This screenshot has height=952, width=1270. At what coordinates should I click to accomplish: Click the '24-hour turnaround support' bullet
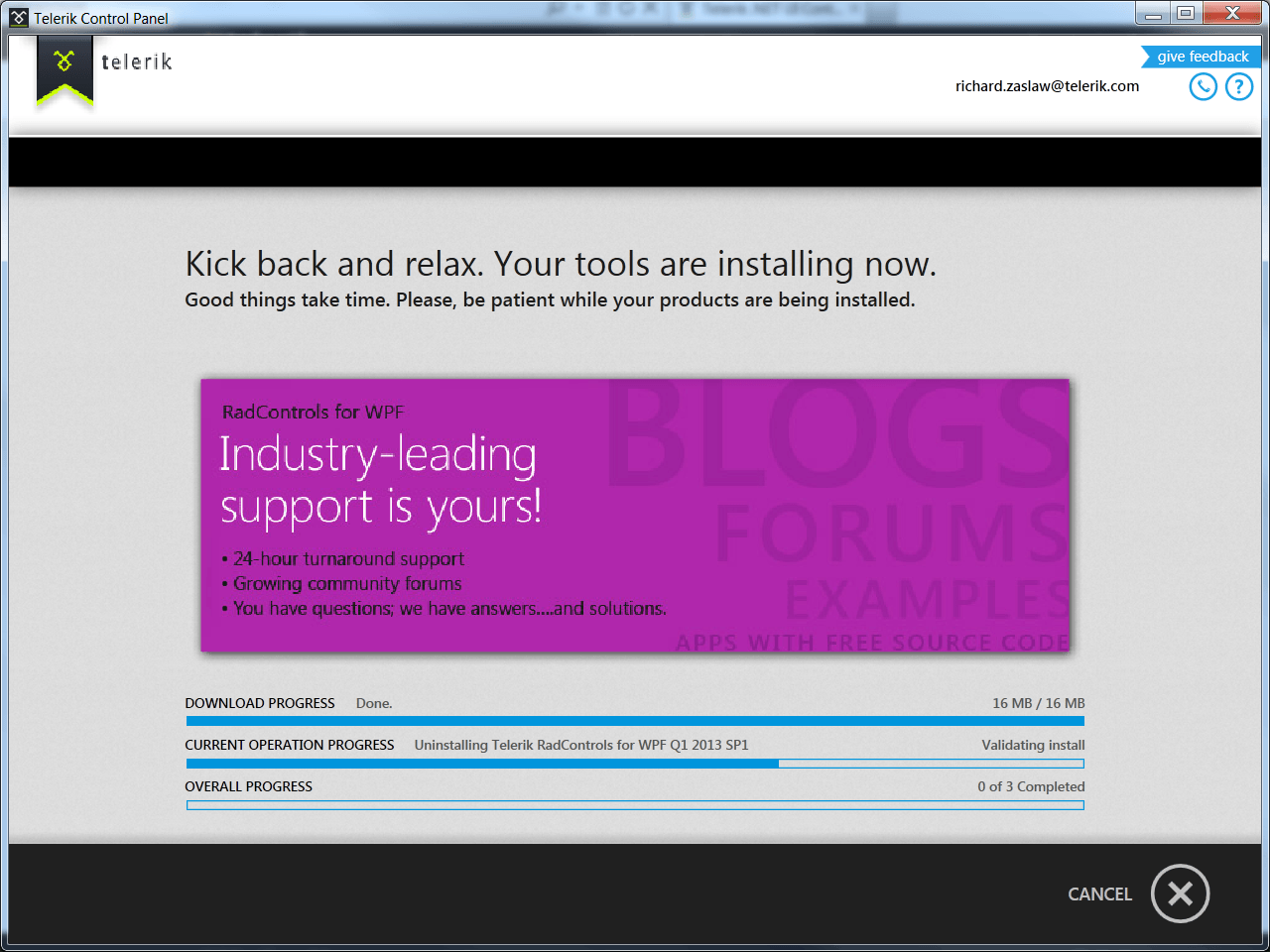pos(343,559)
